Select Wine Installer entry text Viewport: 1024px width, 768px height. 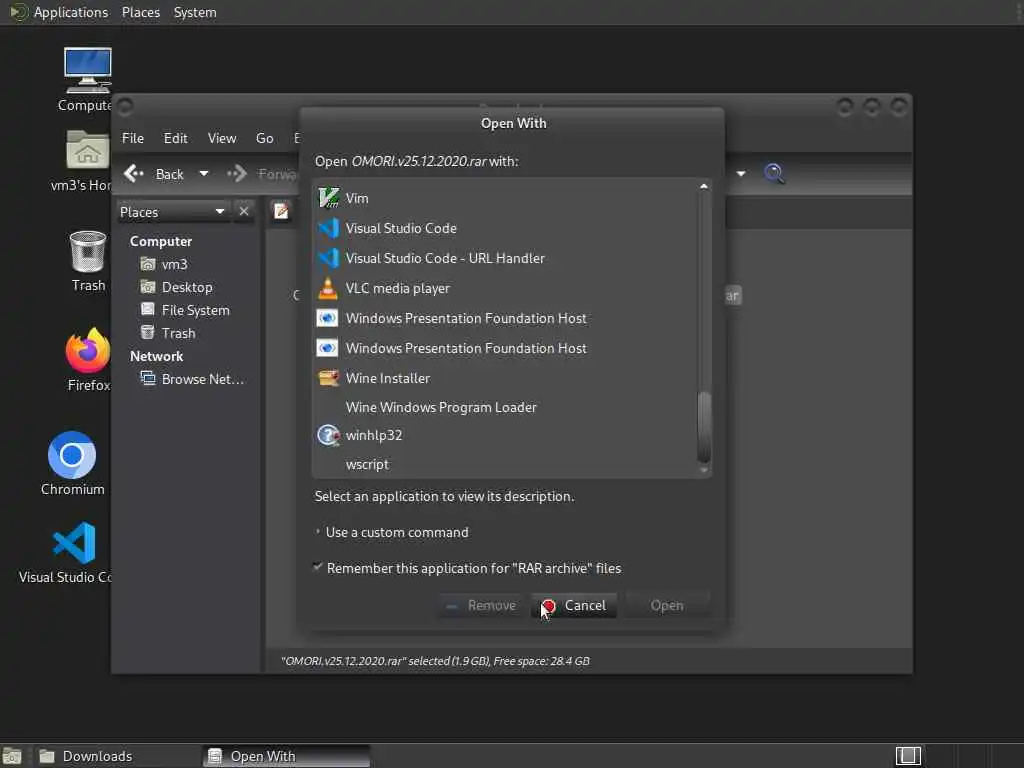coord(387,378)
